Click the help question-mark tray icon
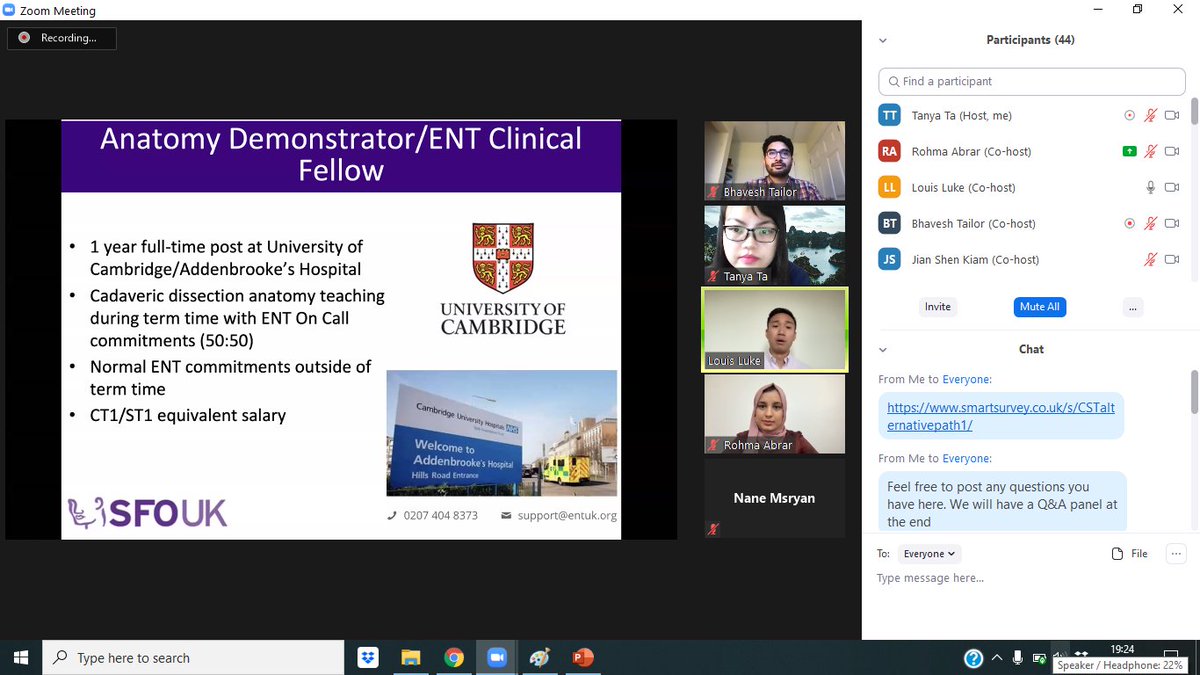The image size is (1200, 675). [x=973, y=658]
